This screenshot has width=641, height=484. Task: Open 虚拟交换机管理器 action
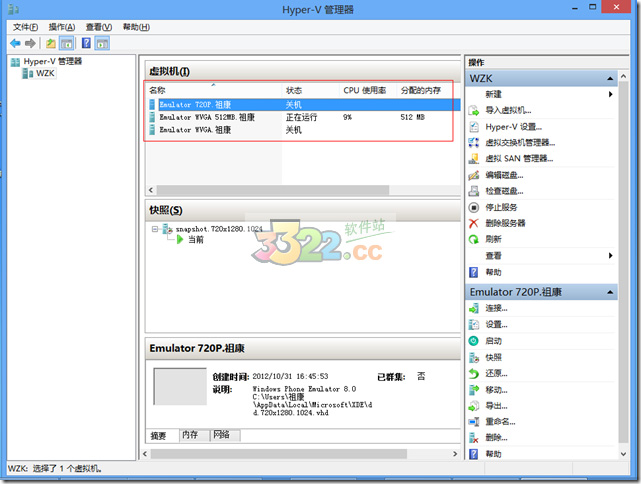pos(520,143)
